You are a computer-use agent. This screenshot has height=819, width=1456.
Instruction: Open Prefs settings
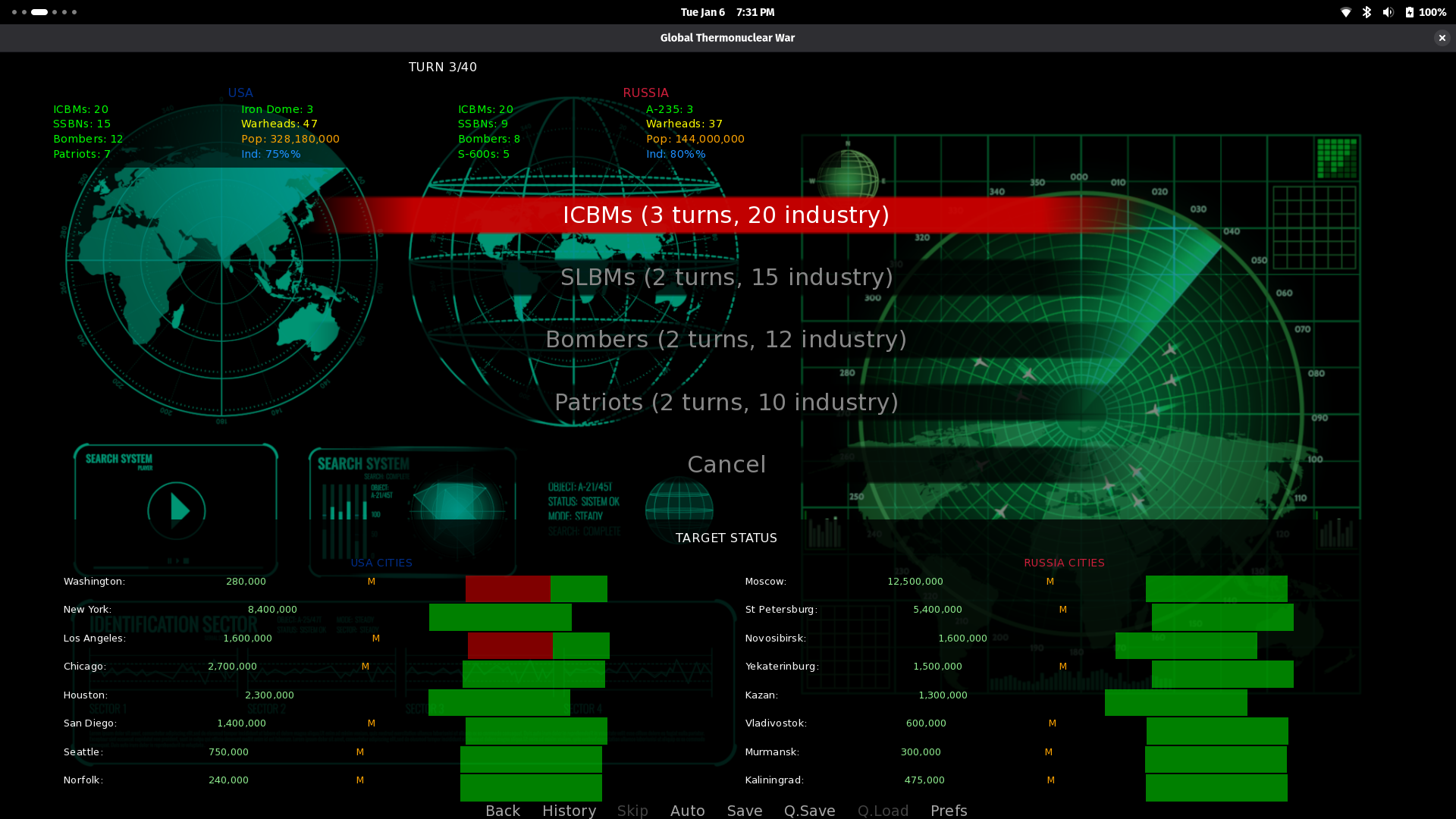pos(949,811)
